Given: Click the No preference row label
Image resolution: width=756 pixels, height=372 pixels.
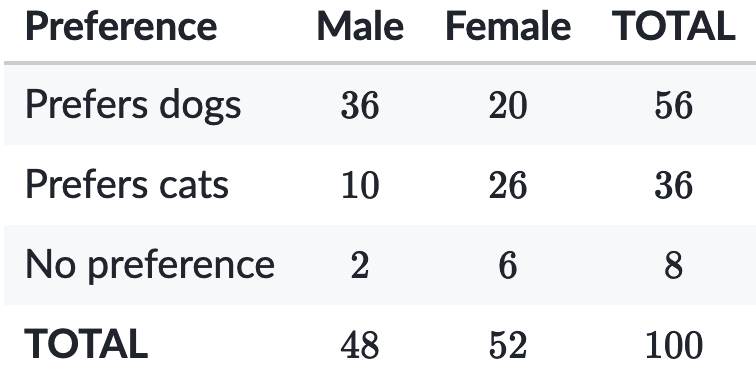Looking at the screenshot, I should point(150,265).
